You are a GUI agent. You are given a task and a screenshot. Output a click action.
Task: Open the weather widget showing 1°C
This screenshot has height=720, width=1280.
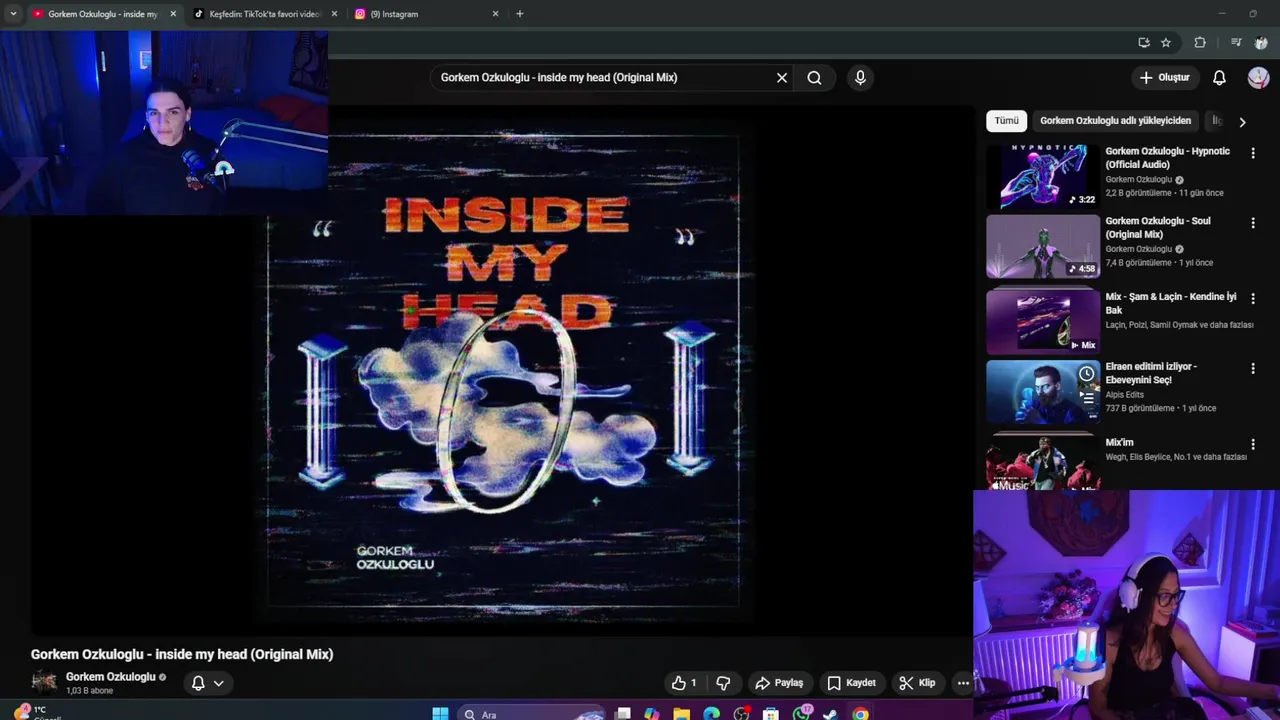coord(35,712)
